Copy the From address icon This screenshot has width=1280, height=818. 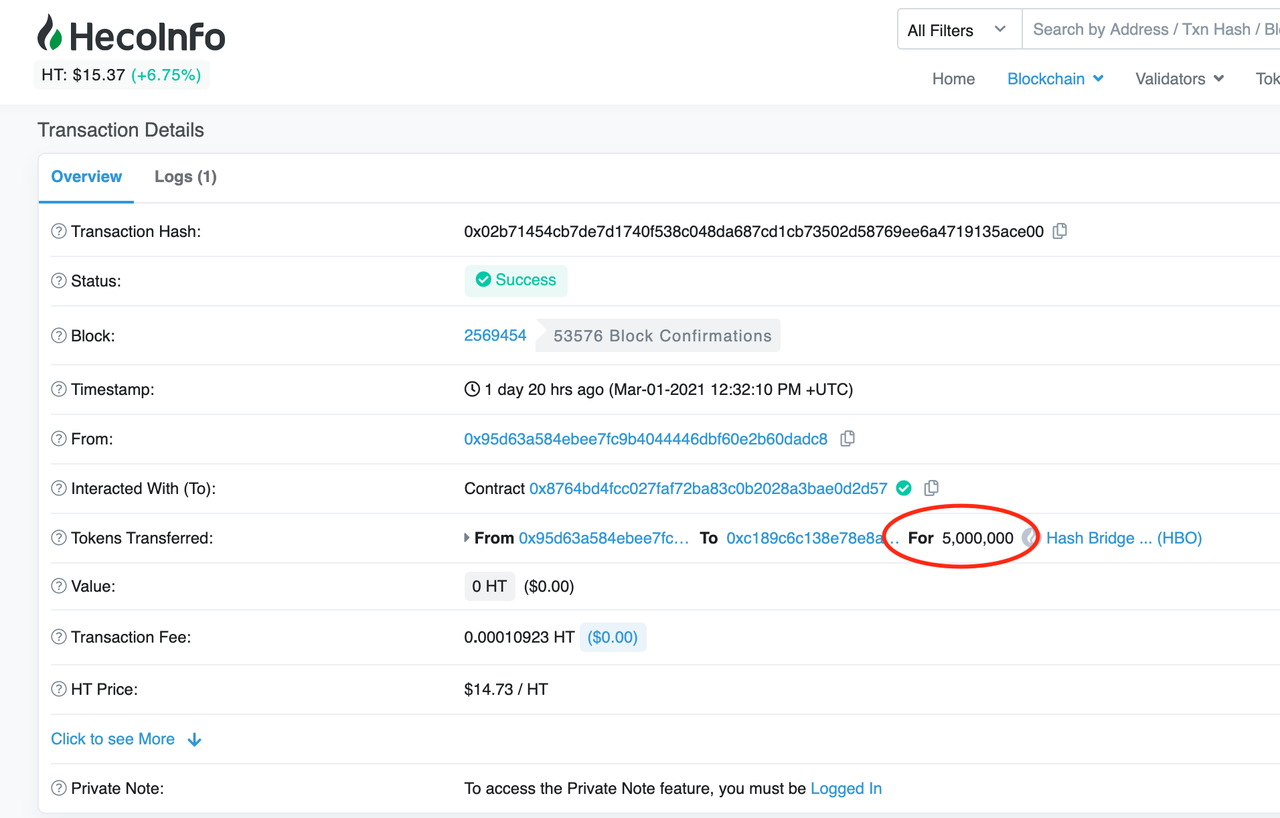[x=847, y=439]
